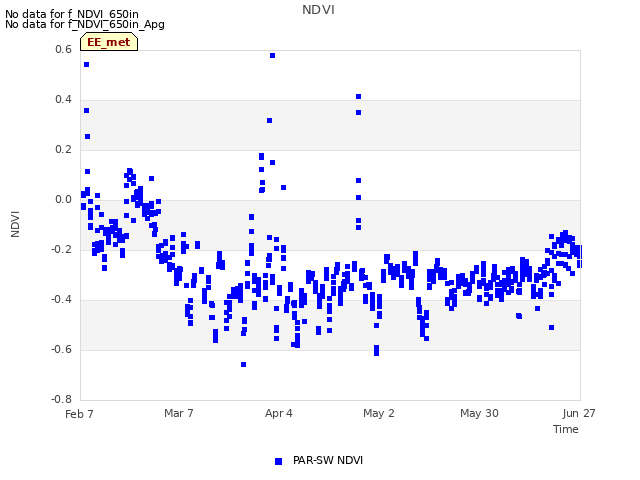Click the PAR-SW NDVI legend marker
Image resolution: width=640 pixels, height=480 pixels.
(x=278, y=461)
